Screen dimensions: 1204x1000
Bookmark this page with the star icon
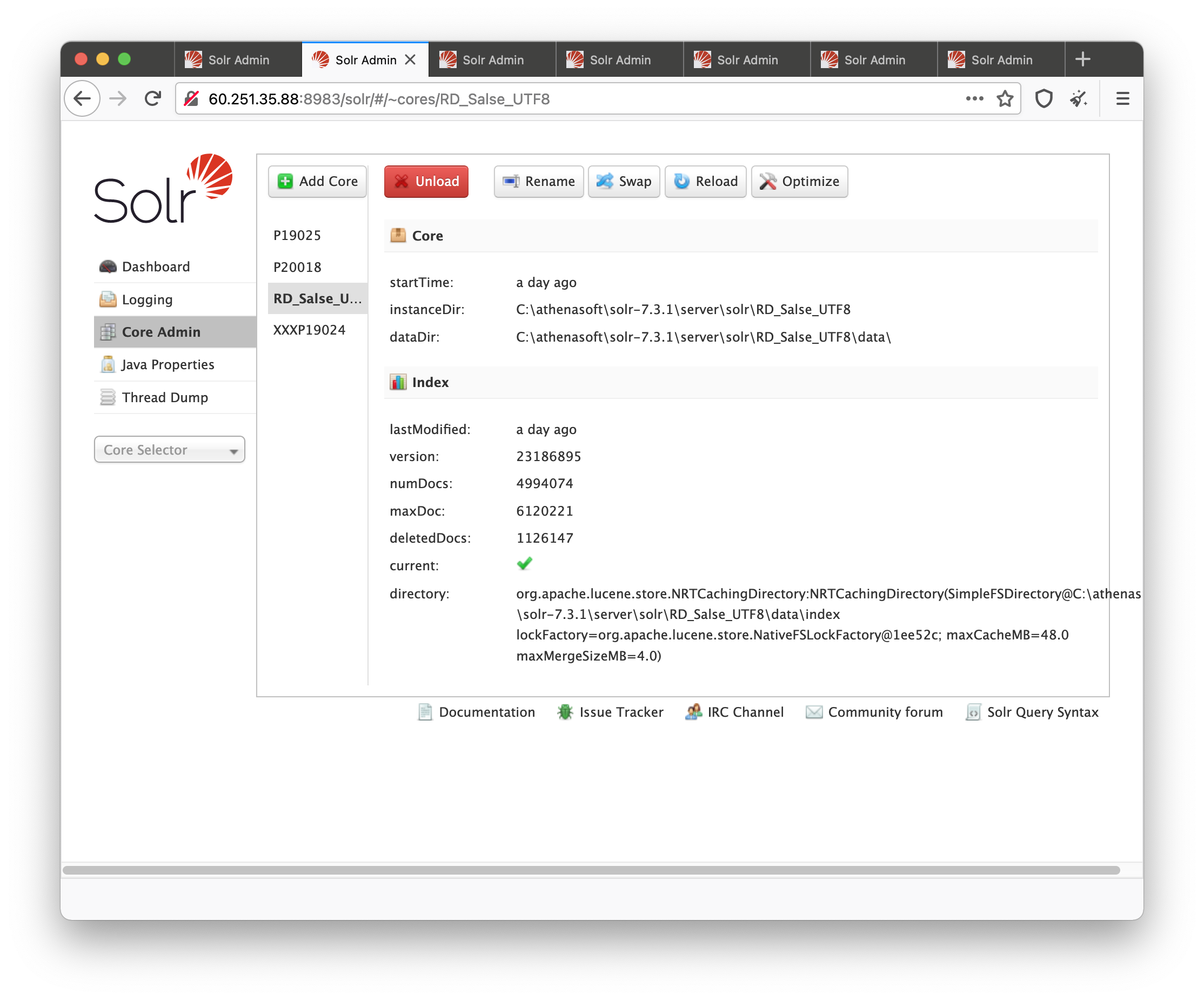1005,98
